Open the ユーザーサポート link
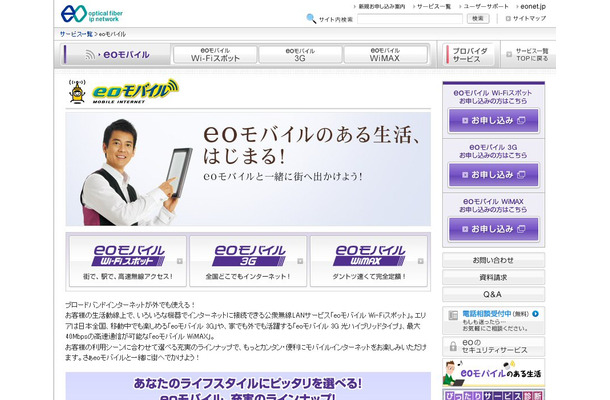 [x=486, y=6]
